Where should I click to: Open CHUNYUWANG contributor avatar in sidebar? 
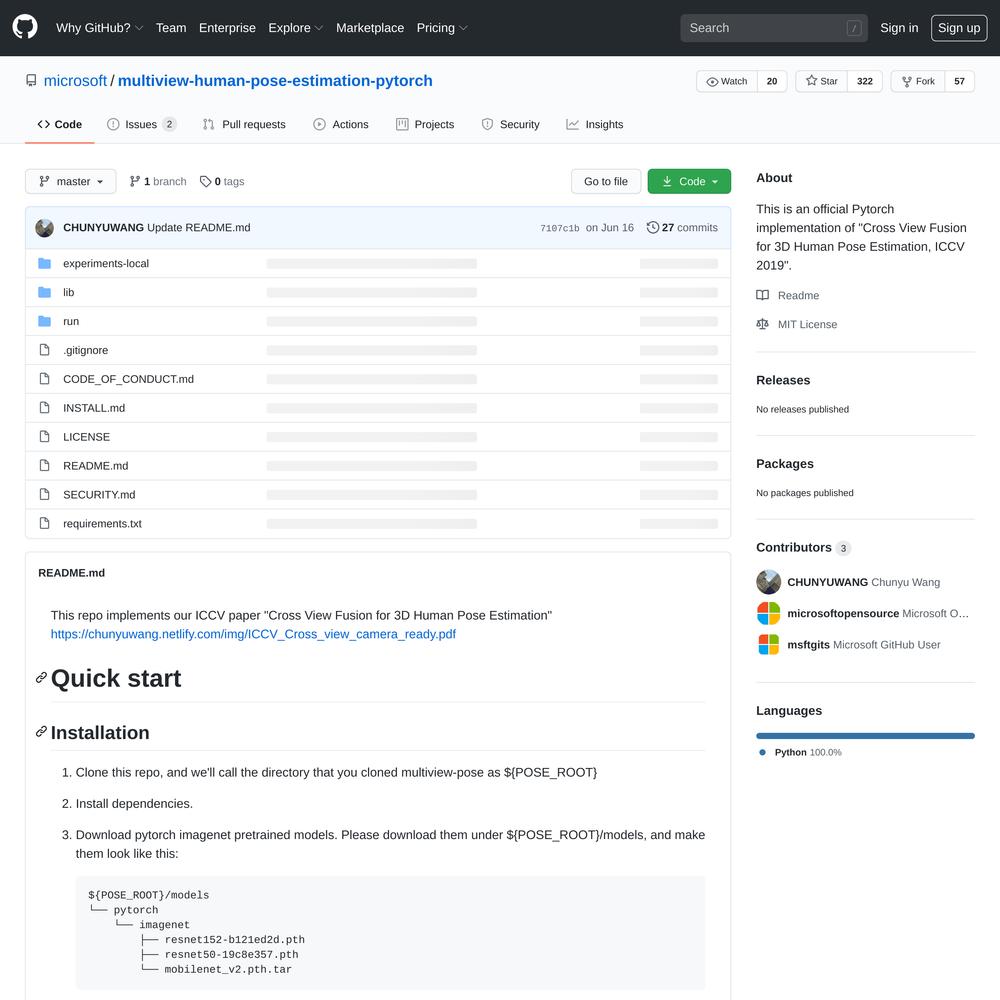click(x=768, y=582)
